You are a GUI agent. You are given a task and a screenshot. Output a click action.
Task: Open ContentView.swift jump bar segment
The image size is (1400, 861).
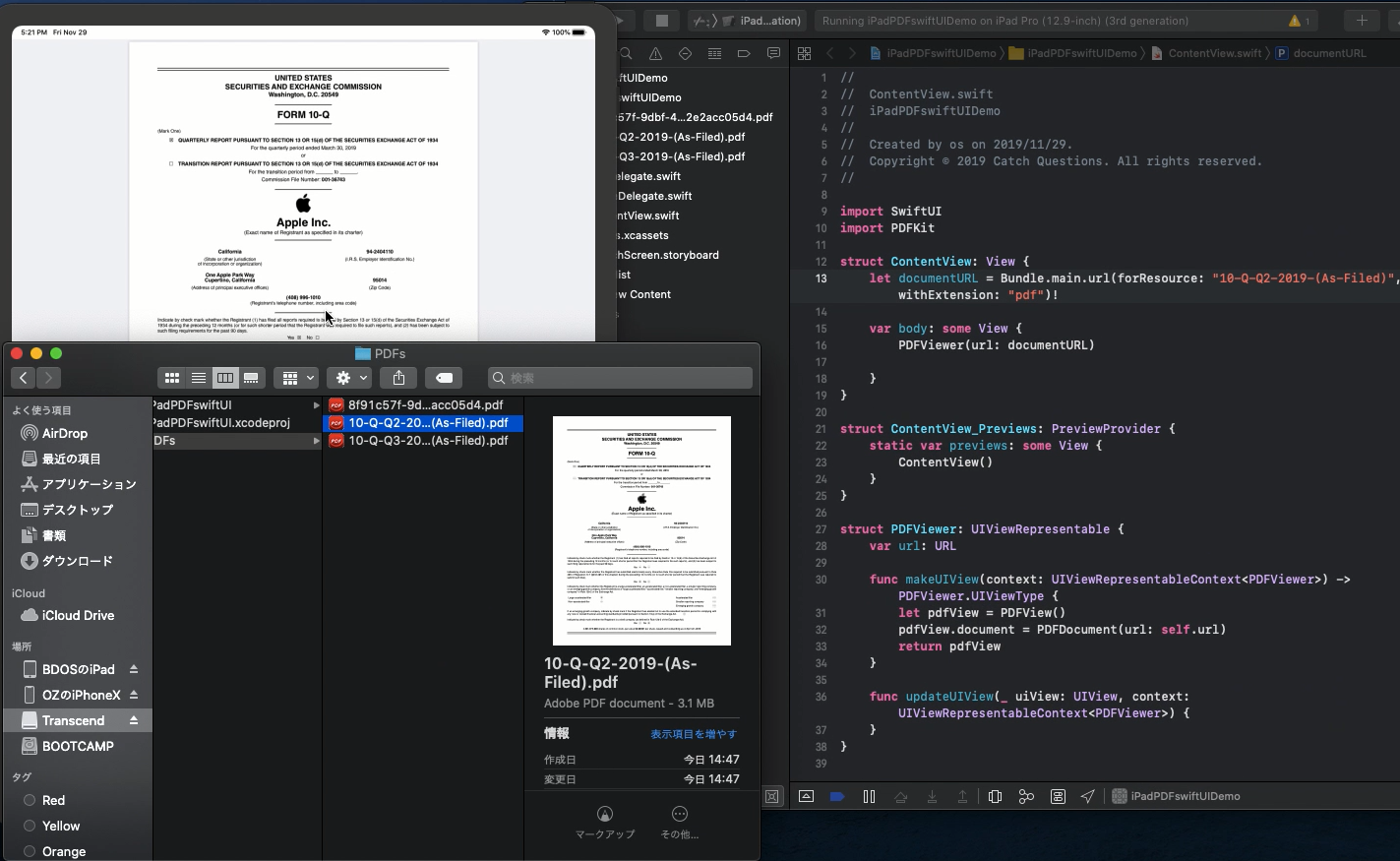click(x=1205, y=53)
